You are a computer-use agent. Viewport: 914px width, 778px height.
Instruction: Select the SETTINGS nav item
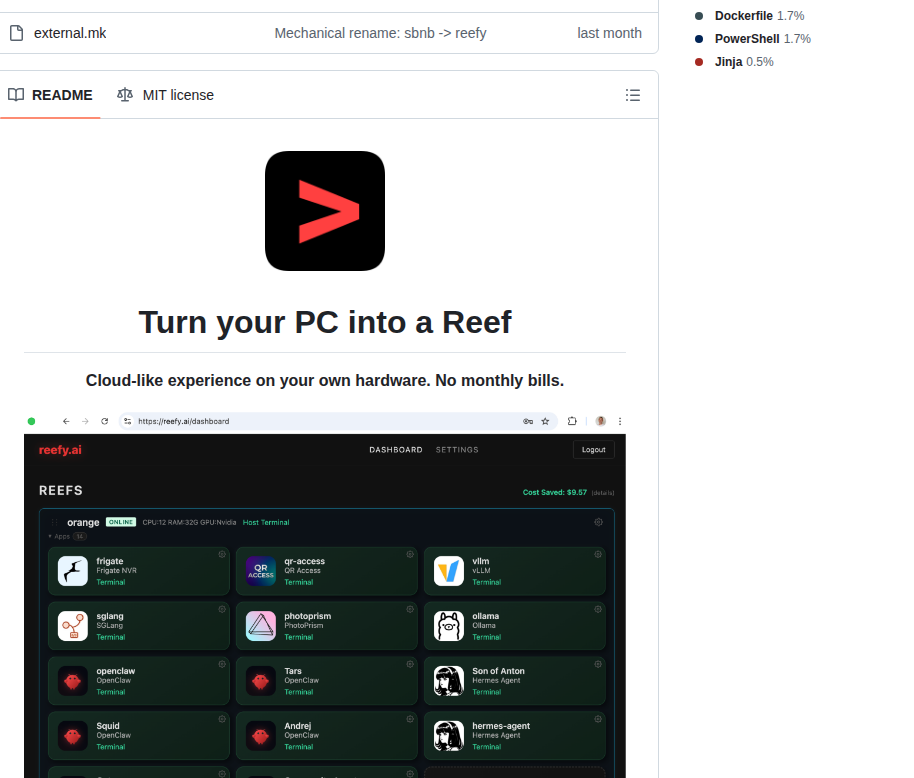click(x=457, y=450)
